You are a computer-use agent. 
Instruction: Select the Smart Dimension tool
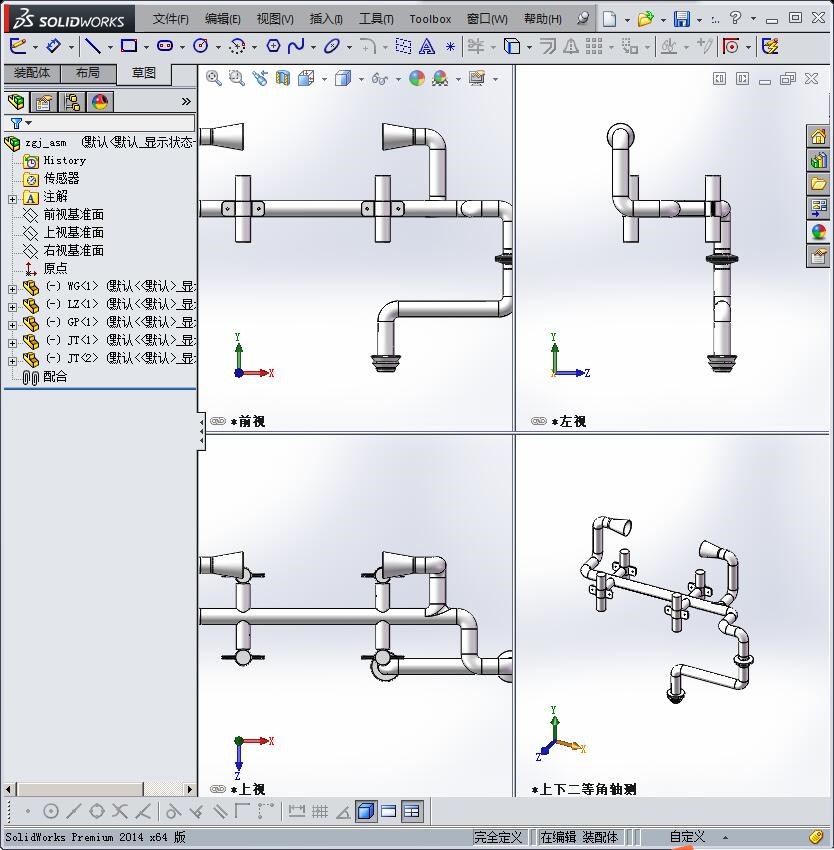pos(53,47)
